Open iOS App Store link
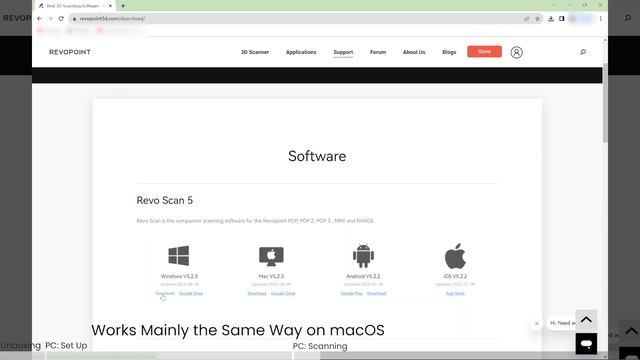This screenshot has width=640, height=360. (455, 293)
